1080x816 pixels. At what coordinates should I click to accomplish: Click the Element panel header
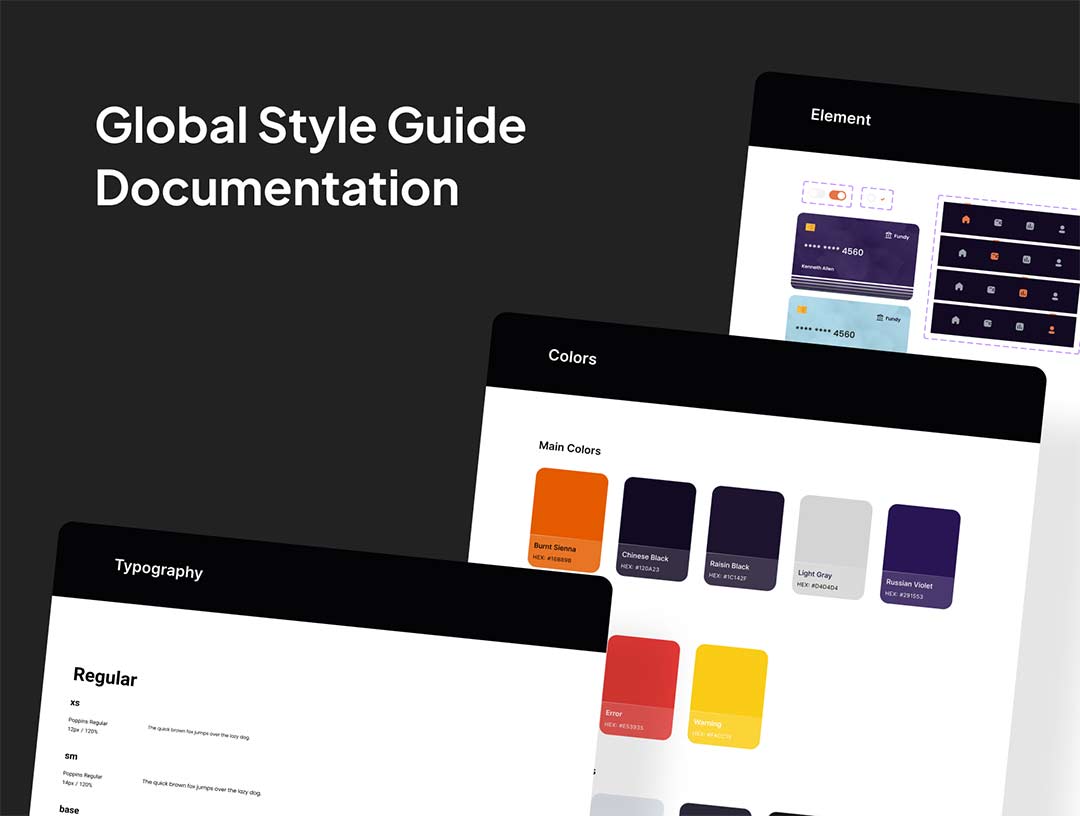tap(840, 118)
